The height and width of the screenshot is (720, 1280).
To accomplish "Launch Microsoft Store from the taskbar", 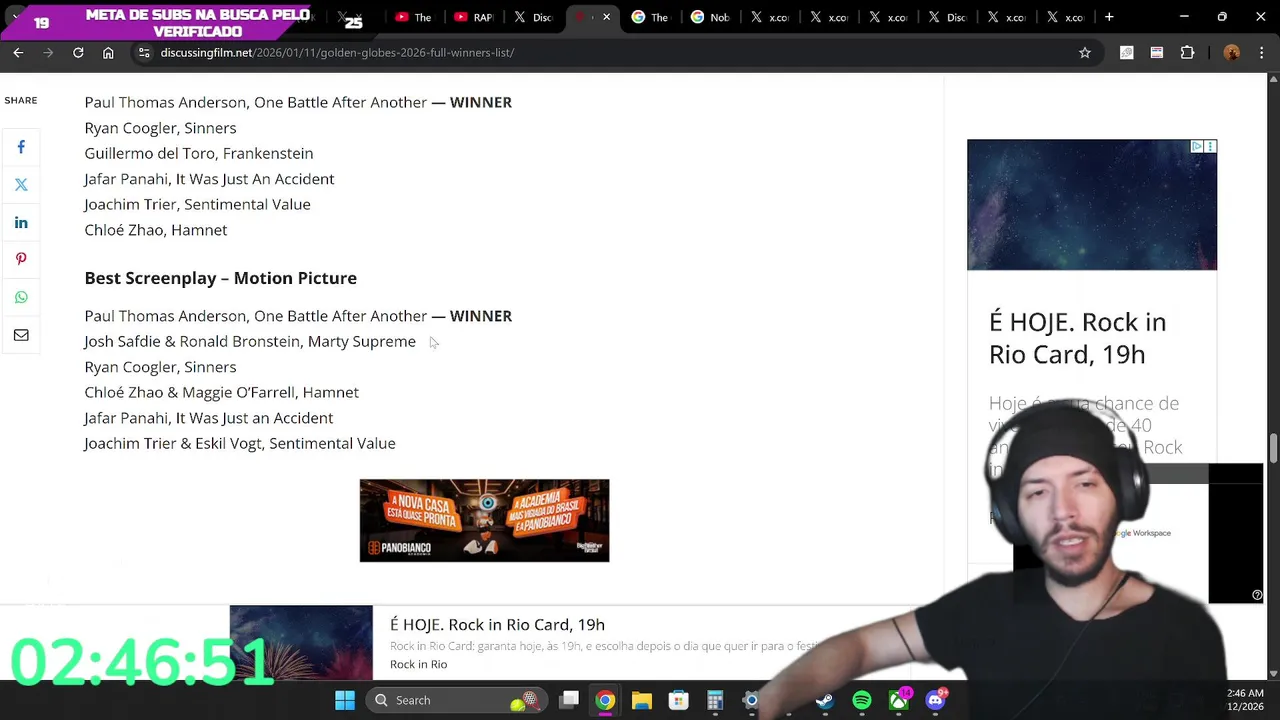I will click(x=679, y=700).
